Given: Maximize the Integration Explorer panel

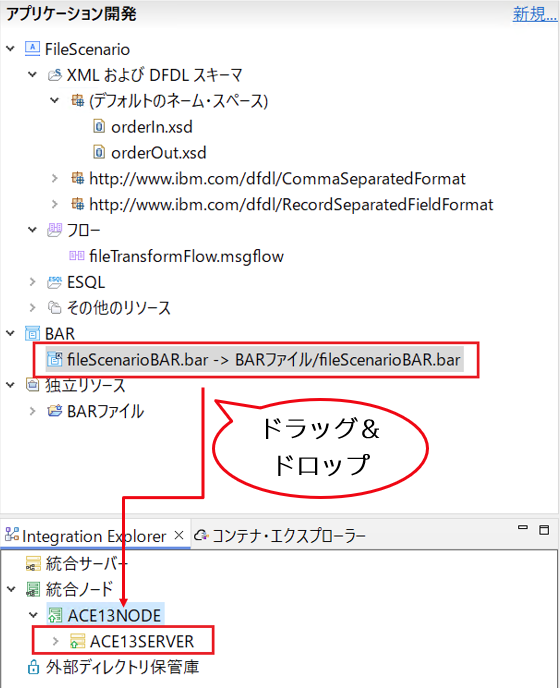Looking at the screenshot, I should pyautogui.click(x=544, y=530).
